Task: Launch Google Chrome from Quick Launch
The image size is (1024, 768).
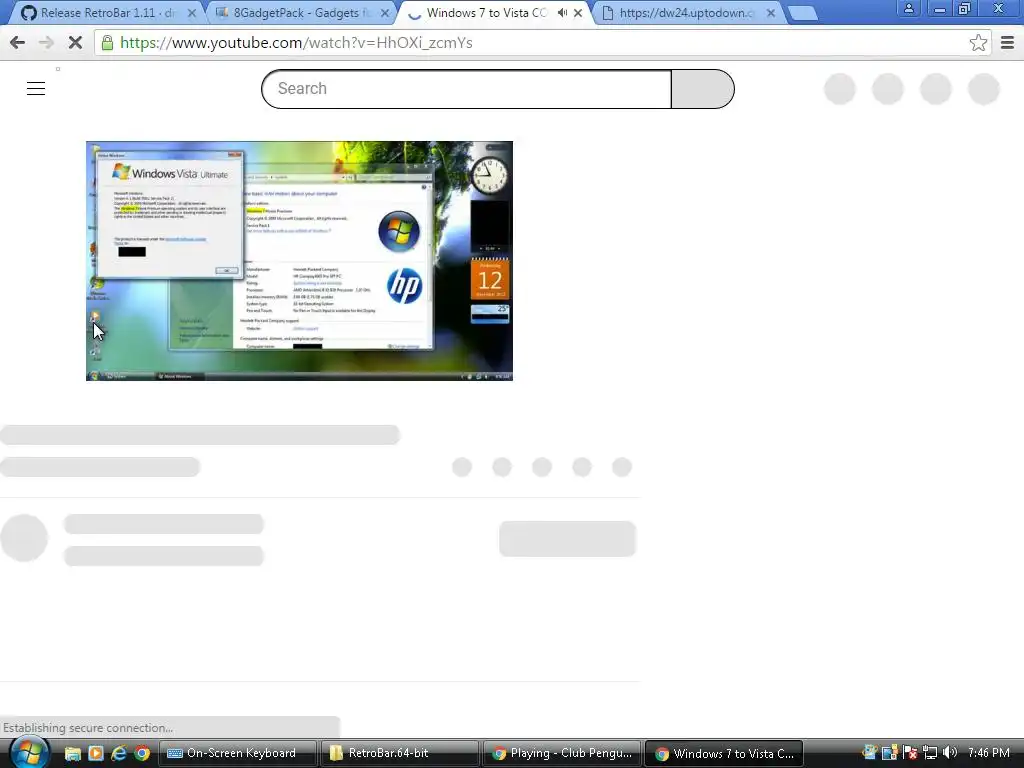Action: [x=142, y=754]
